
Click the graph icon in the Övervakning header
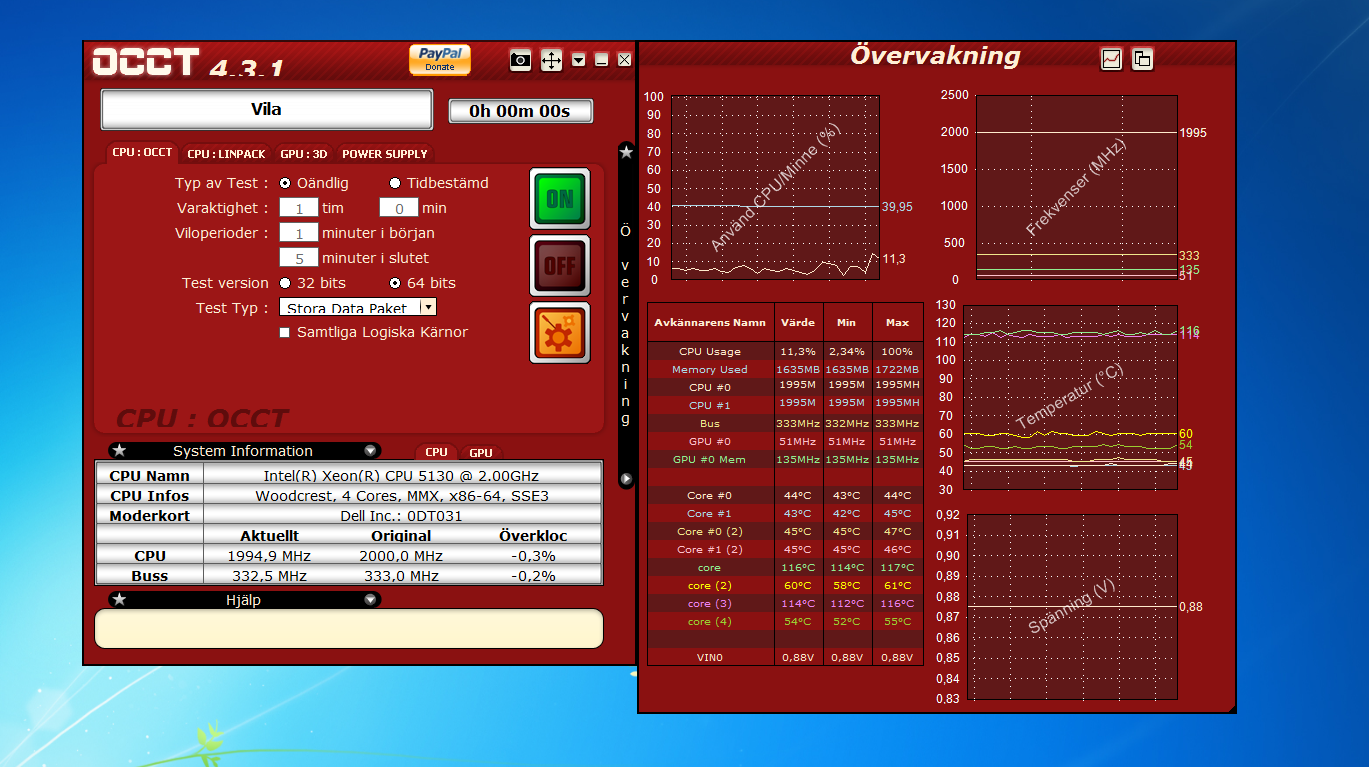(1111, 59)
